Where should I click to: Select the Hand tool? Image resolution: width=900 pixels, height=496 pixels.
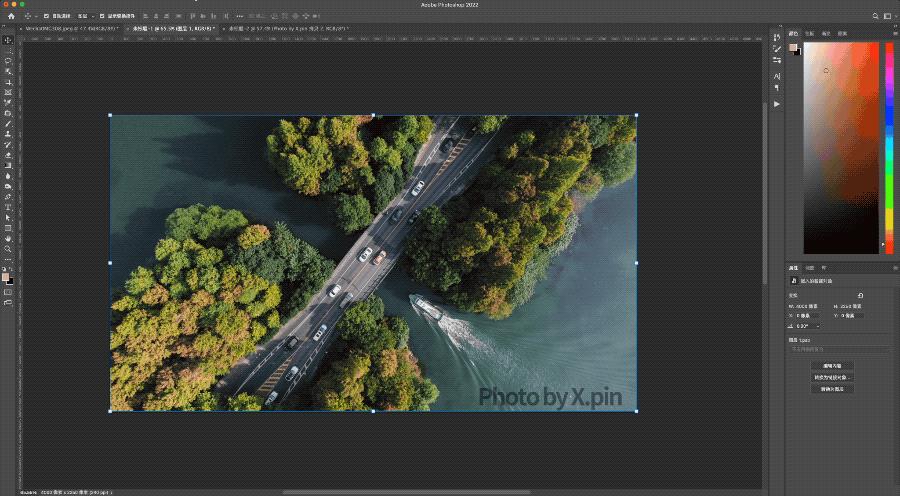coord(8,238)
